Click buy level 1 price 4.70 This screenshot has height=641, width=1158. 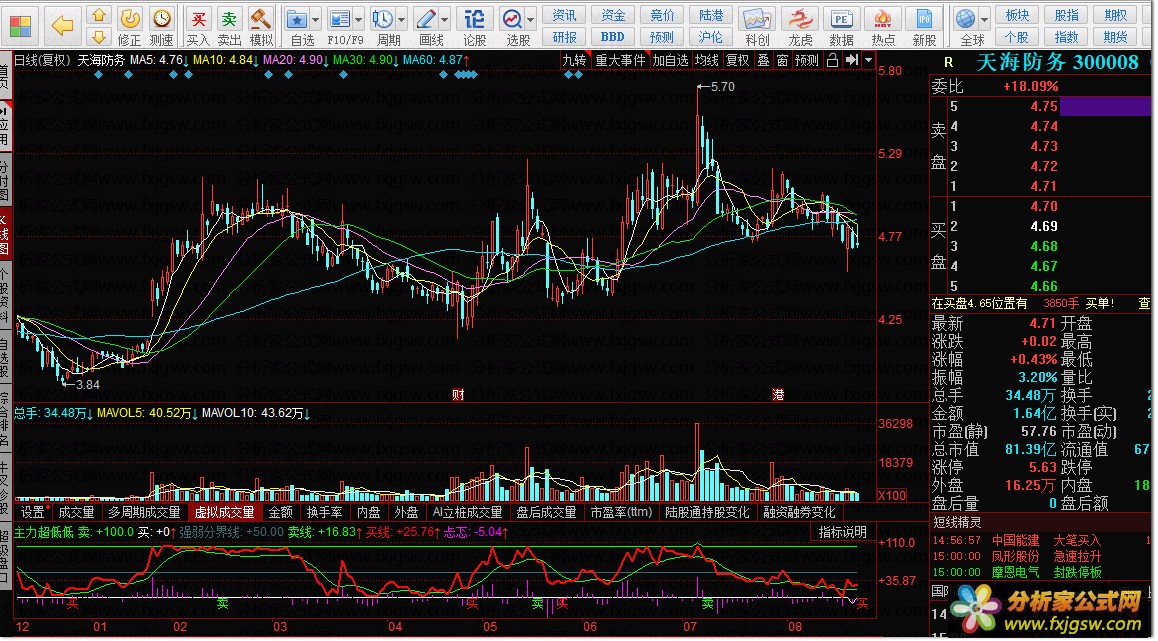click(x=1044, y=206)
